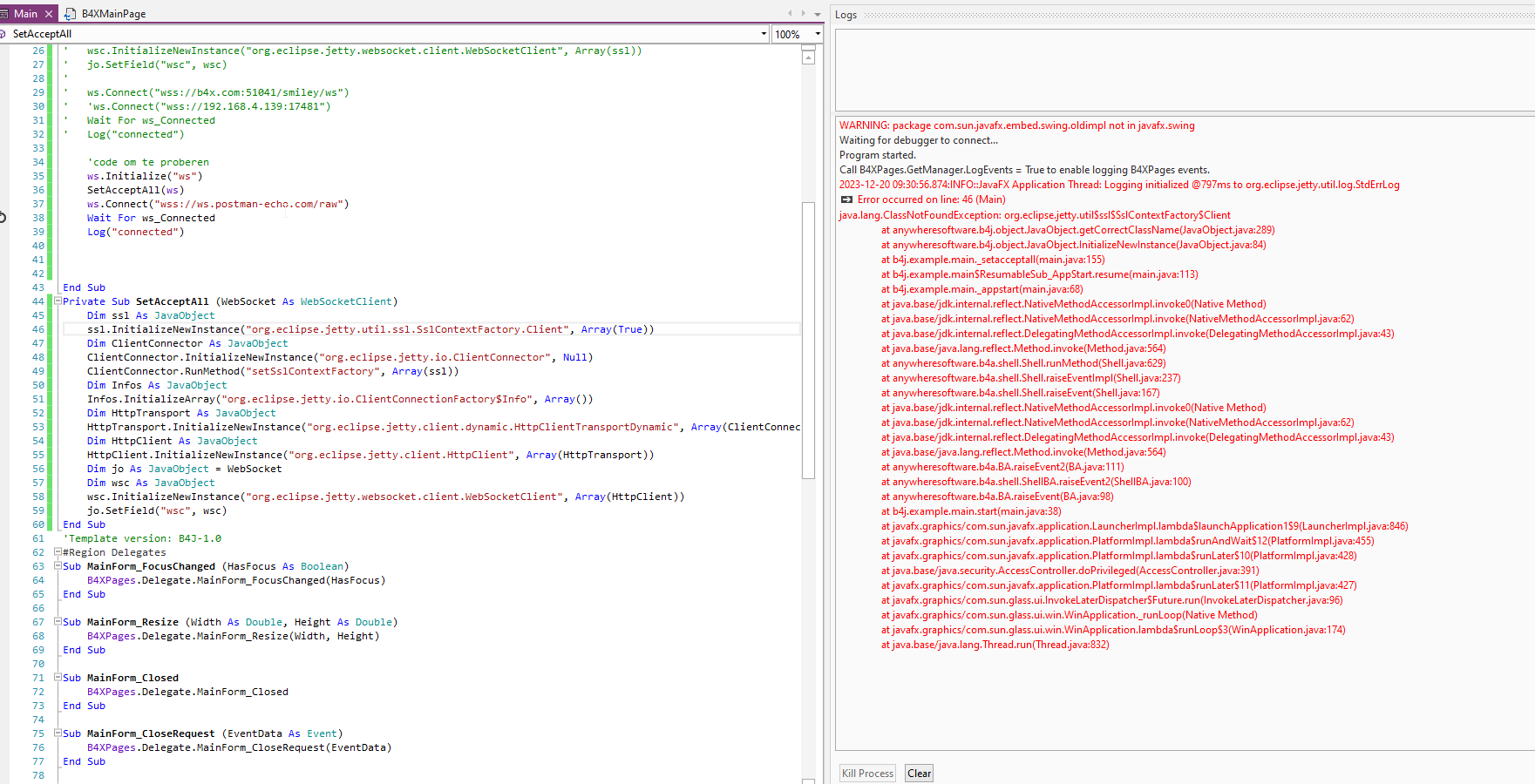Click 'ws.Initialize("ws")' on line 35

[x=145, y=176]
